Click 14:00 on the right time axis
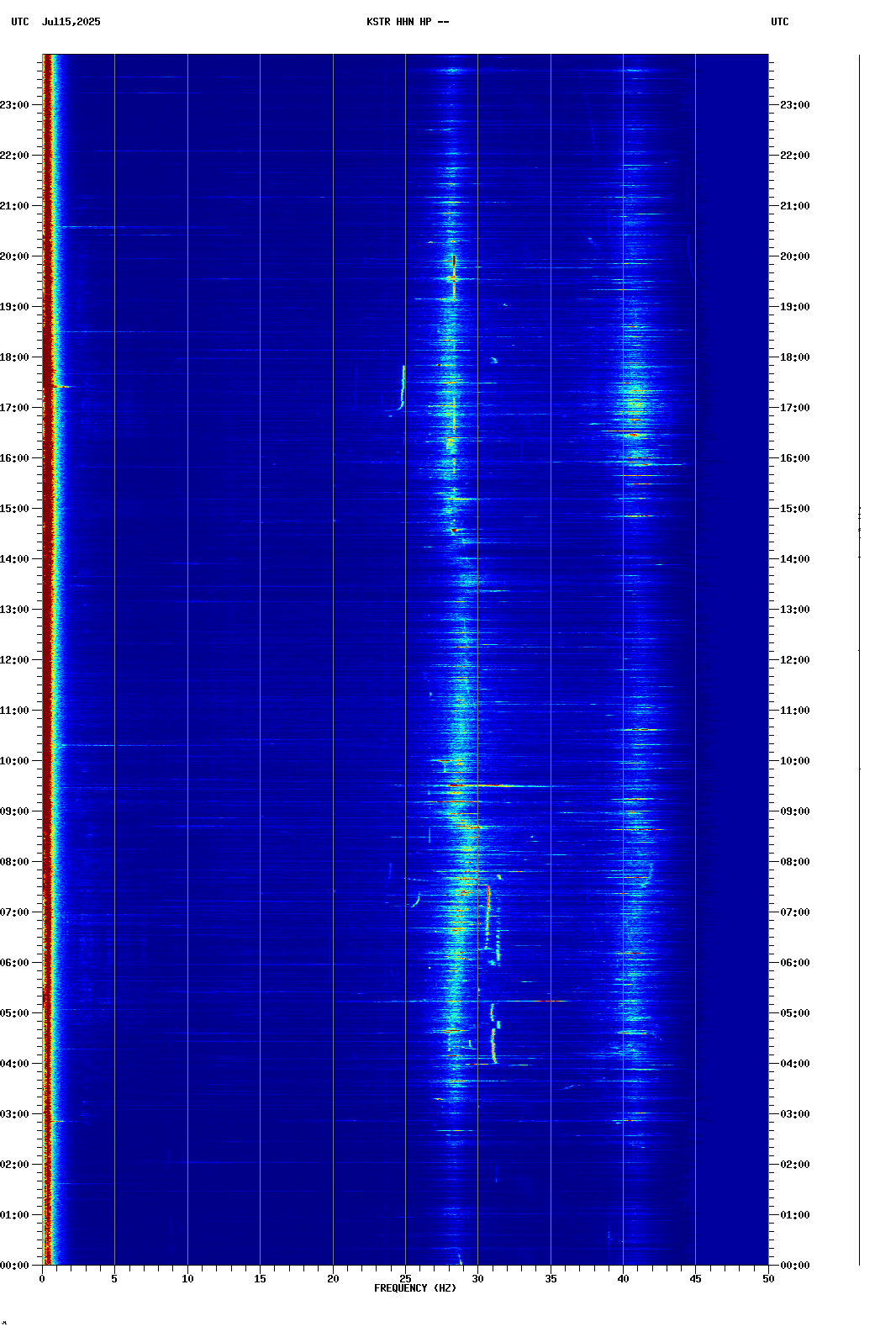 click(x=795, y=559)
